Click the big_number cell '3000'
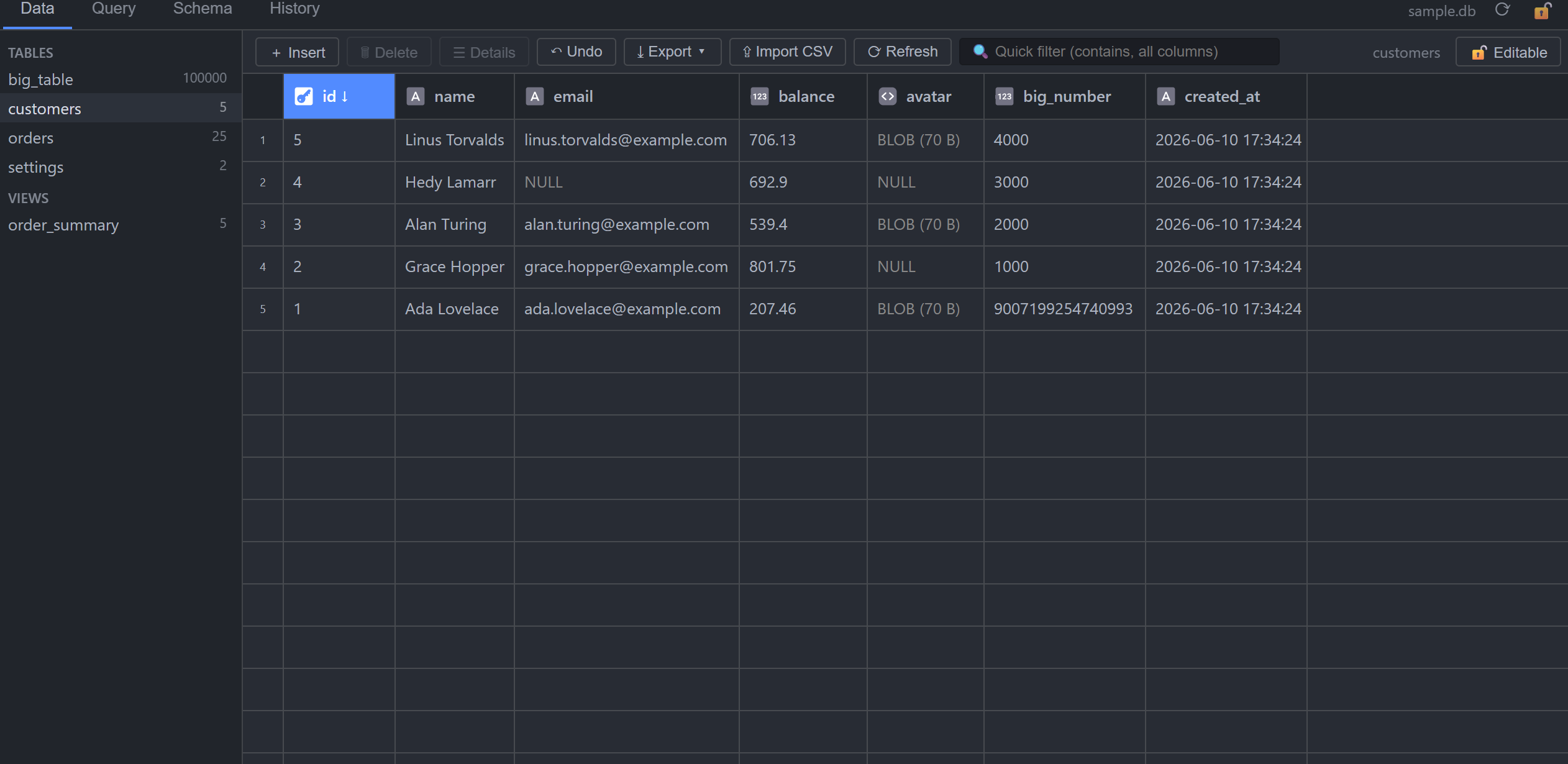 click(1065, 183)
